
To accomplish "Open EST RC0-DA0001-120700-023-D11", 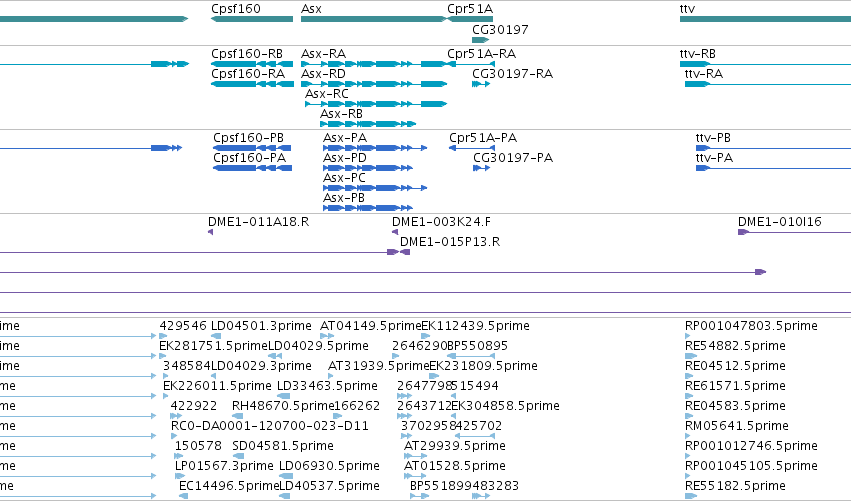I will [270, 427].
